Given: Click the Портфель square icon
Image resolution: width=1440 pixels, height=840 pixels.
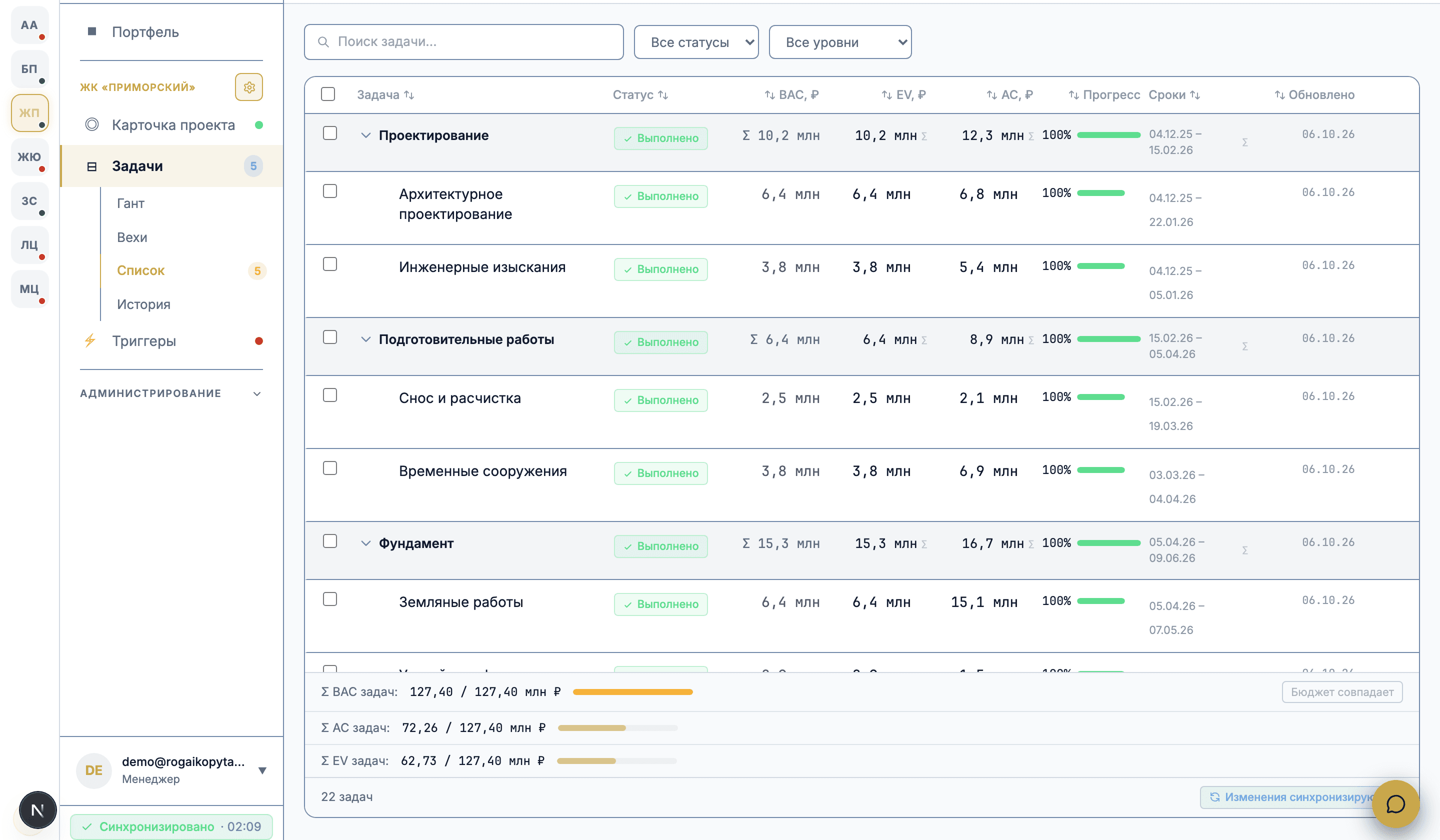Looking at the screenshot, I should pyautogui.click(x=92, y=31).
